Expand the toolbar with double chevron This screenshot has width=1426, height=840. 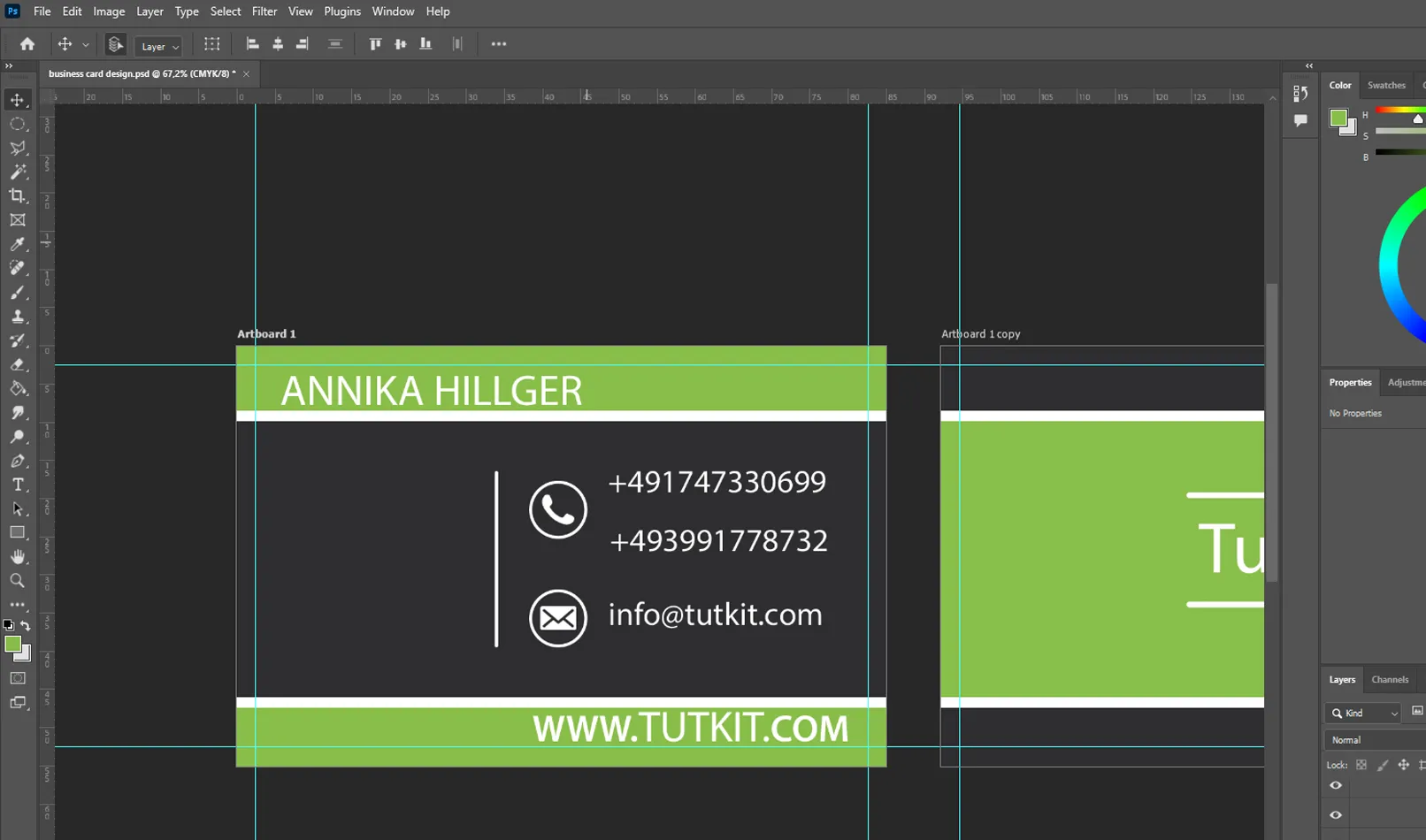click(9, 66)
